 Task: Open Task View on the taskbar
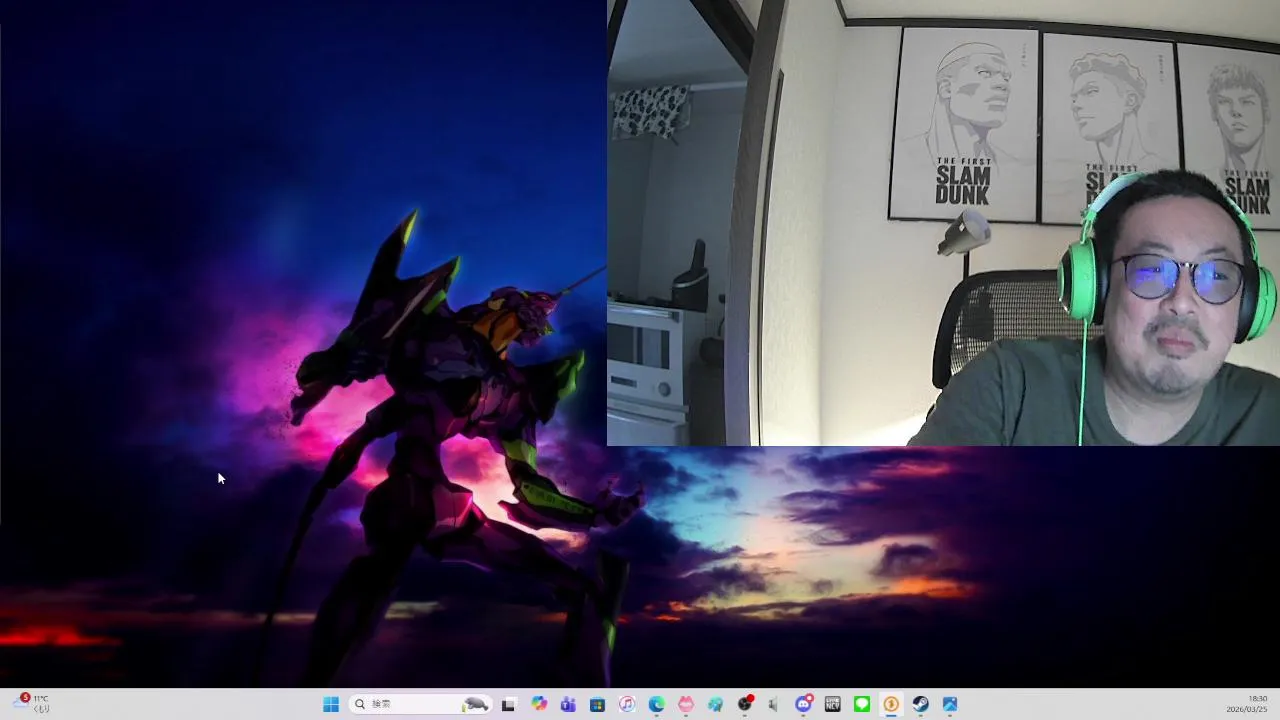(508, 704)
